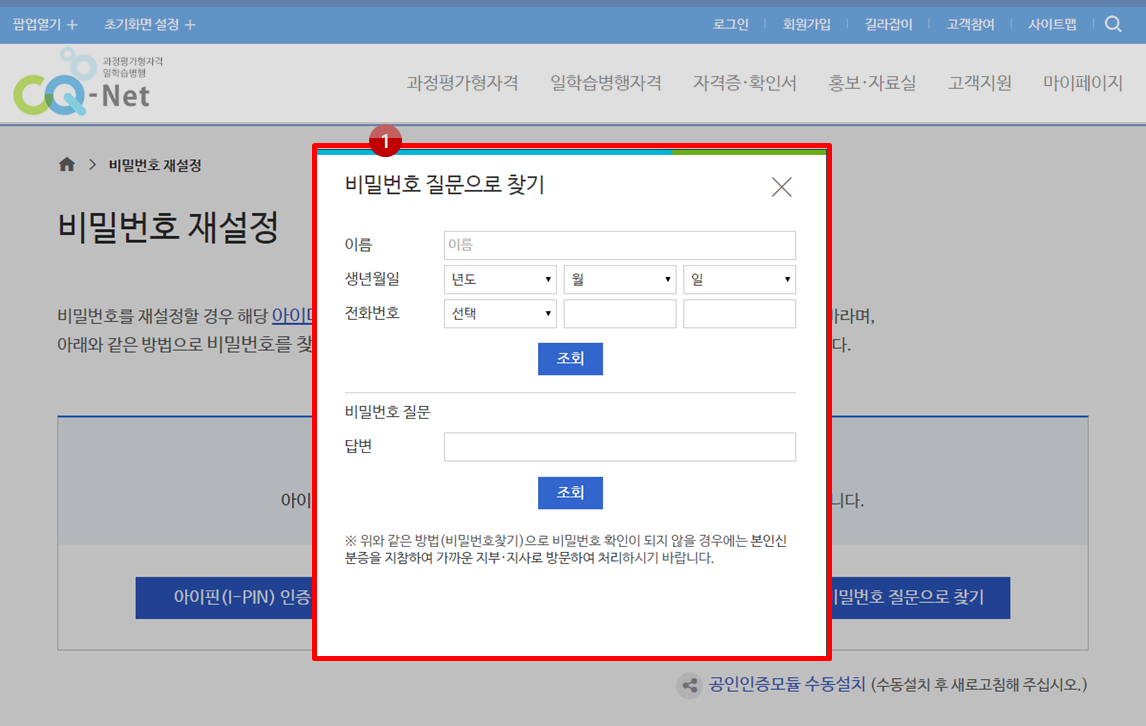Expand the 년도 birth year dropdown

500,279
